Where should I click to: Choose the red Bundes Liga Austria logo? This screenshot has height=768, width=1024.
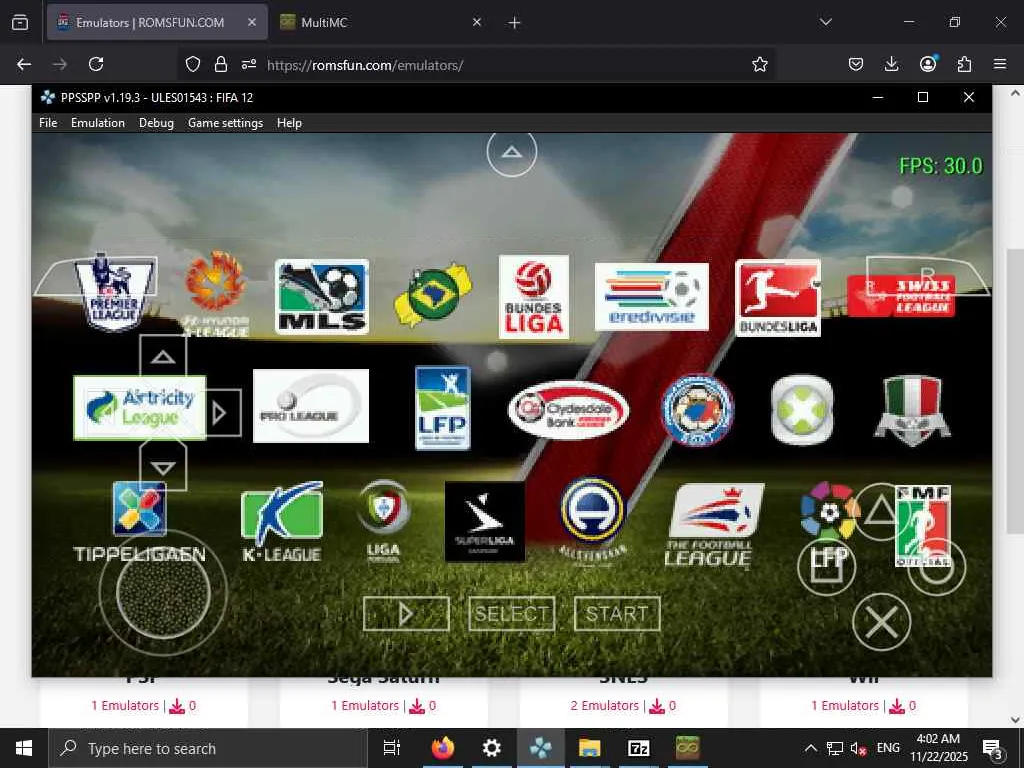(534, 297)
